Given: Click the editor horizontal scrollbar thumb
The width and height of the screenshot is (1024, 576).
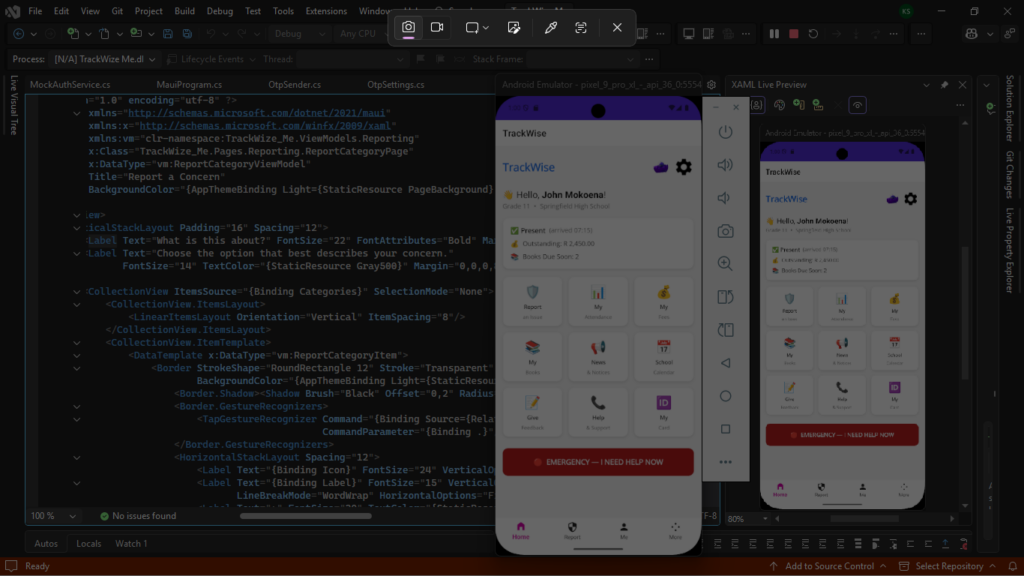Looking at the screenshot, I should coord(306,516).
